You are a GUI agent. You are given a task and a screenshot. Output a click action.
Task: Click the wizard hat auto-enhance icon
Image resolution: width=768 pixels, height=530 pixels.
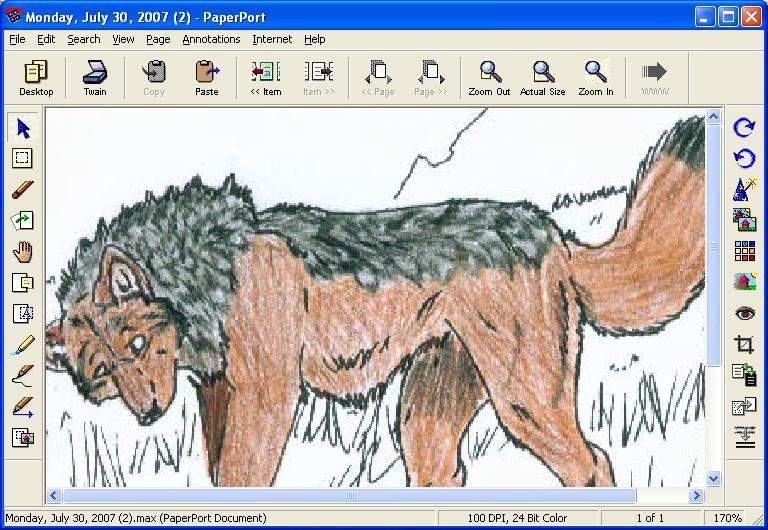[744, 189]
